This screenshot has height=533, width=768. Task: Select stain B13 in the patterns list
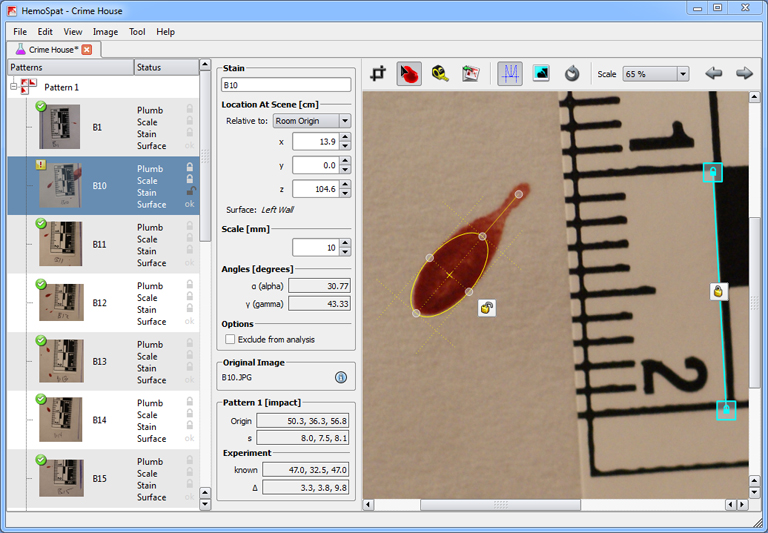(98, 361)
